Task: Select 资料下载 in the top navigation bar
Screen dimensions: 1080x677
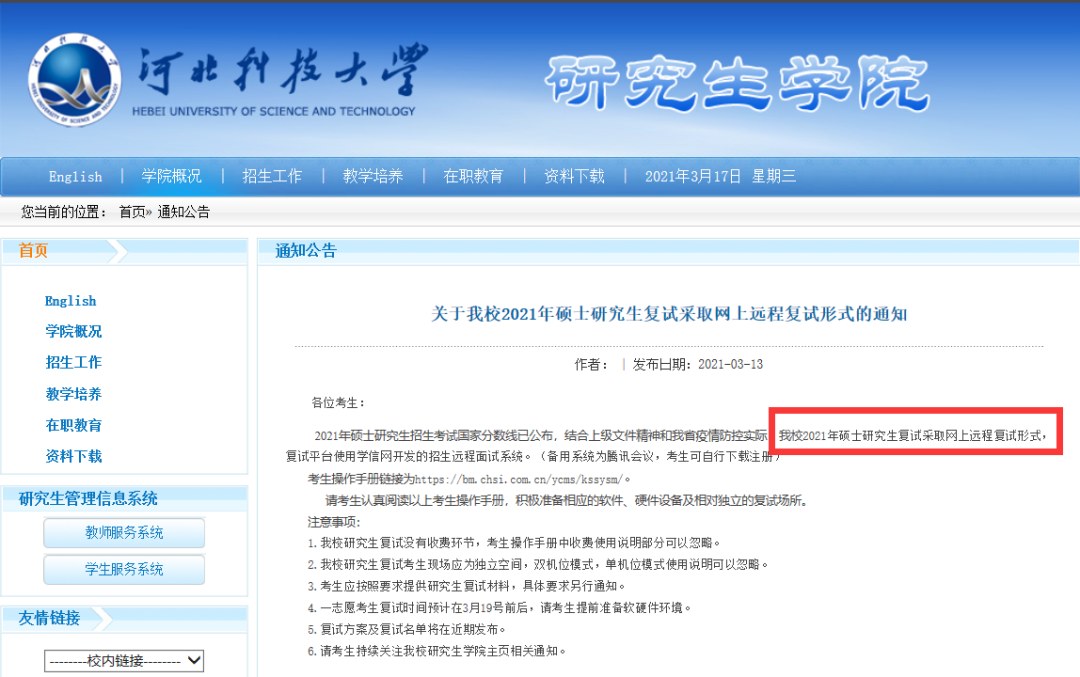Action: coord(574,176)
